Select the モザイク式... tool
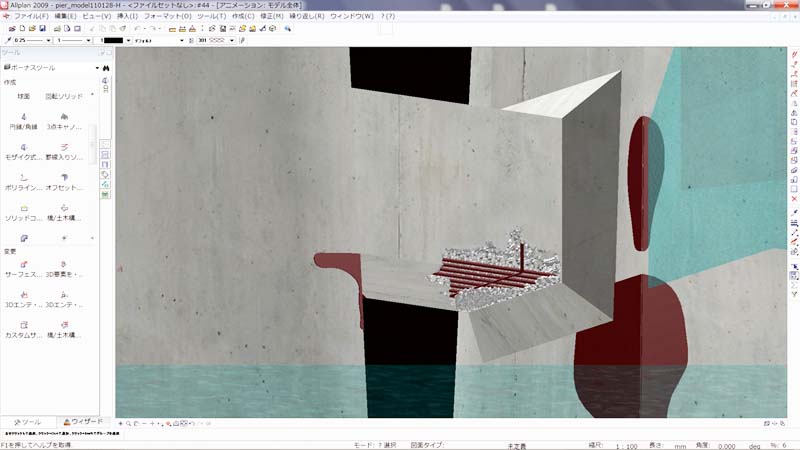The image size is (800, 450). 23,153
